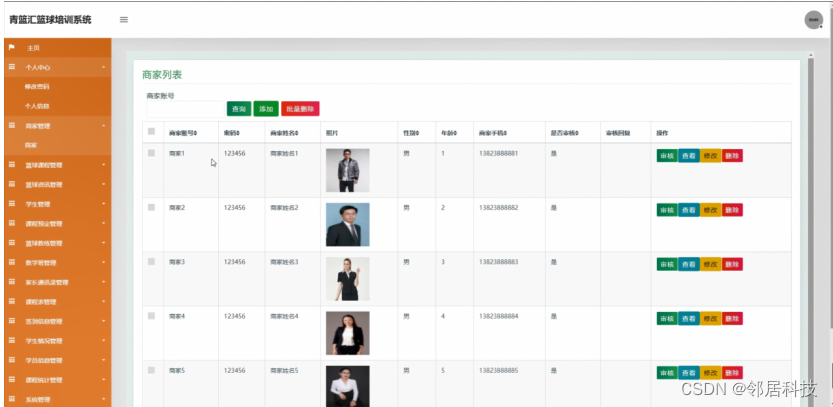Screen dimensions: 833x407
Task: Click the hamburger menu icon in the header
Action: click(x=124, y=20)
